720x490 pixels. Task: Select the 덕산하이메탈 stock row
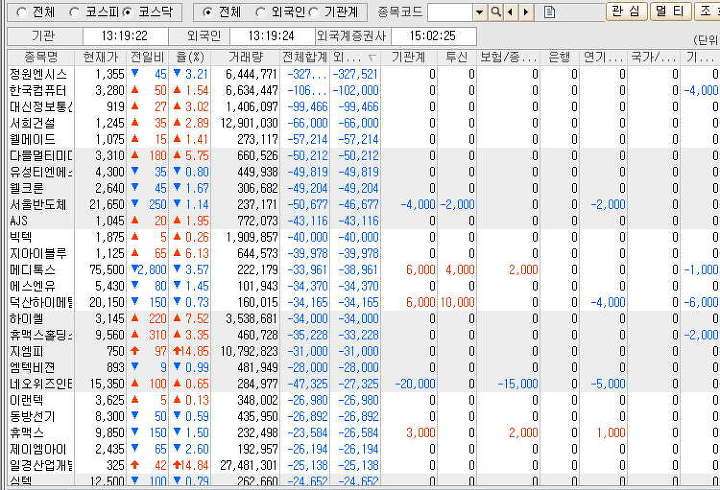coord(364,302)
